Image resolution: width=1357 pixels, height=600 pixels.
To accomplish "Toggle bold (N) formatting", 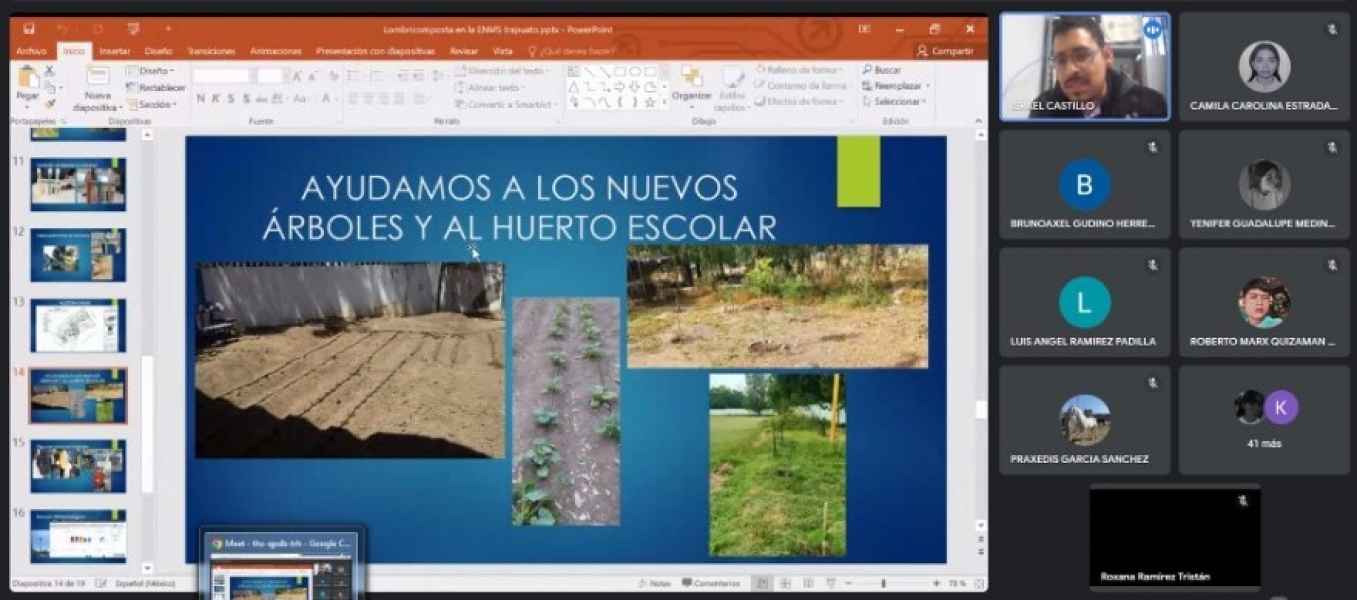I will pos(201,99).
